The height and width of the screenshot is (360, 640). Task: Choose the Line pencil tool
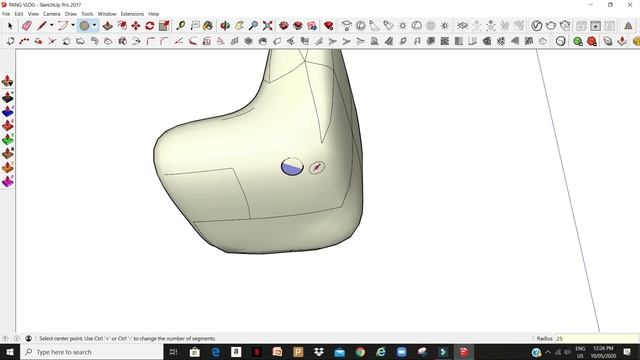[42, 26]
